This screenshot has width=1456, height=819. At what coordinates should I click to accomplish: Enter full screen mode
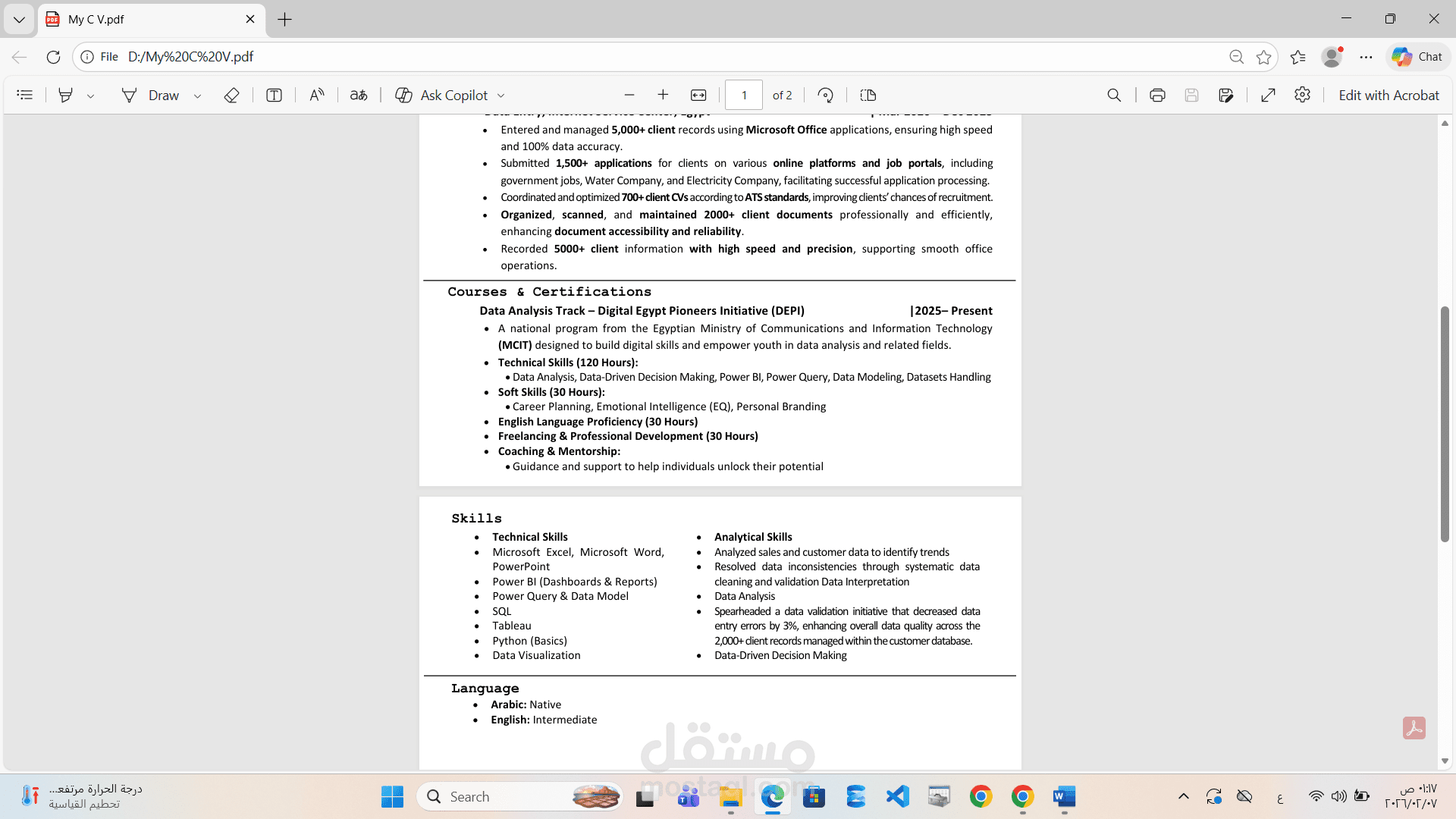click(x=1268, y=95)
